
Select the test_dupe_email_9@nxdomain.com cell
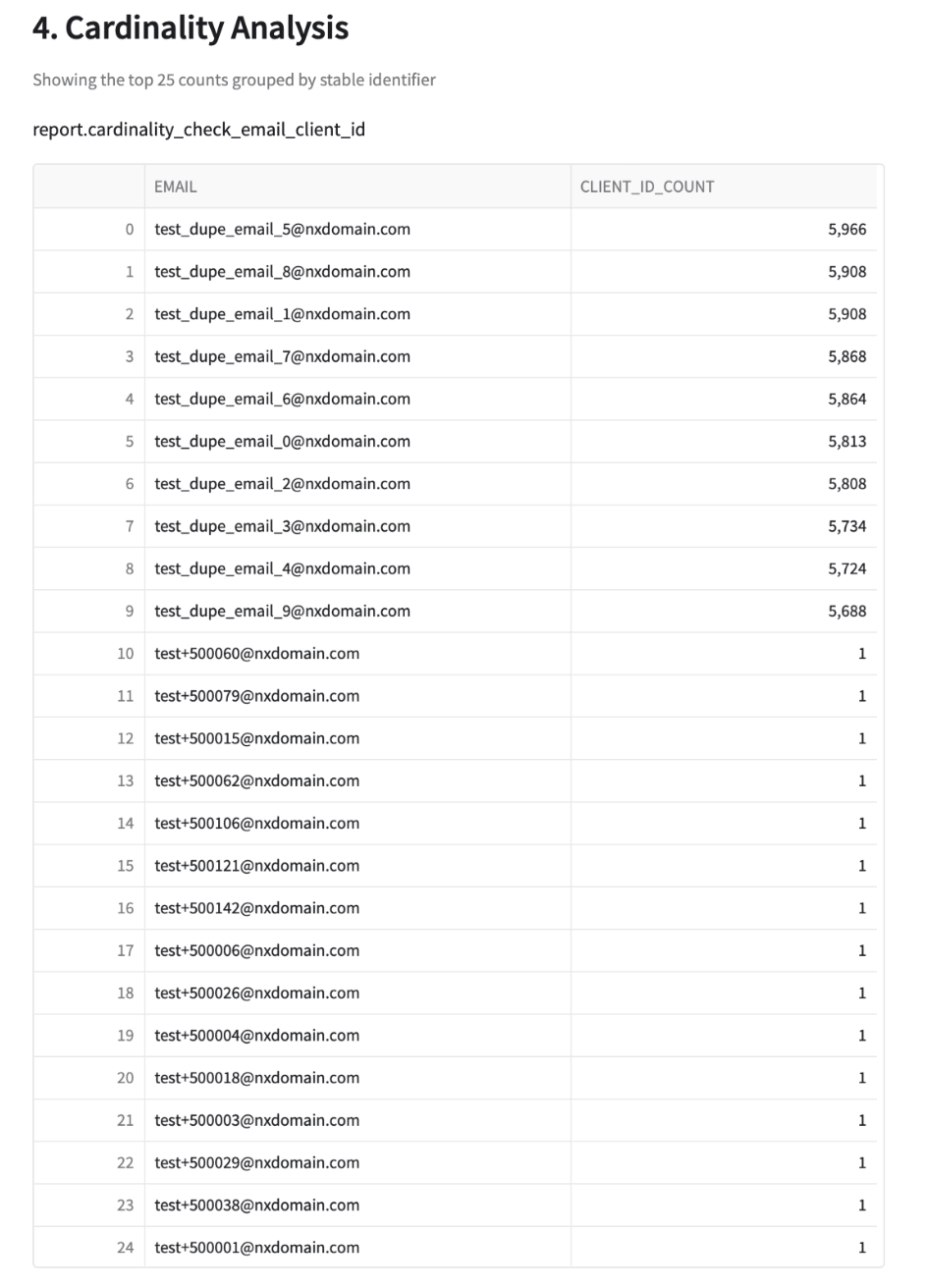pyautogui.click(x=283, y=611)
